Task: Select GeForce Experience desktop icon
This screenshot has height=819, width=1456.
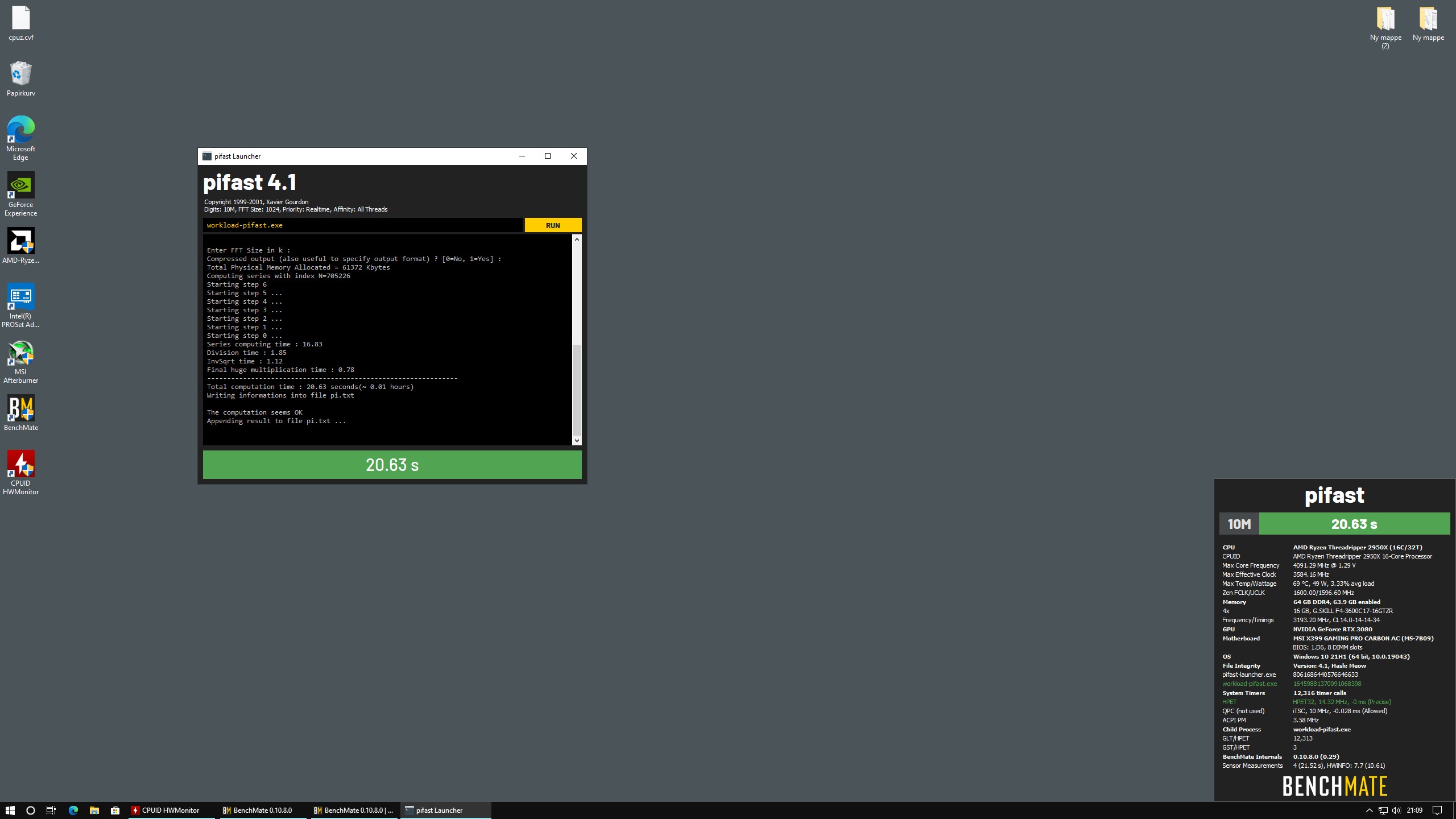Action: click(21, 194)
